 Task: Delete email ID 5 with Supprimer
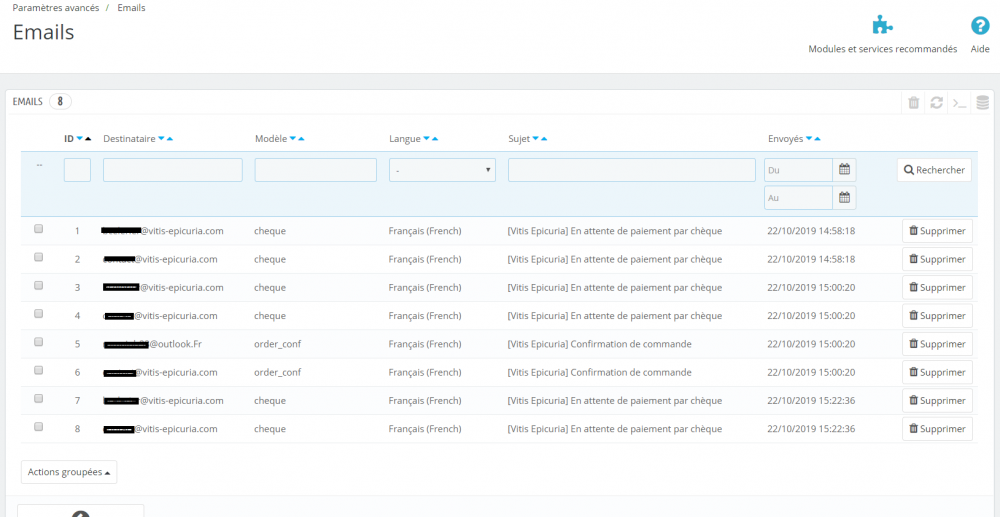[x=938, y=344]
